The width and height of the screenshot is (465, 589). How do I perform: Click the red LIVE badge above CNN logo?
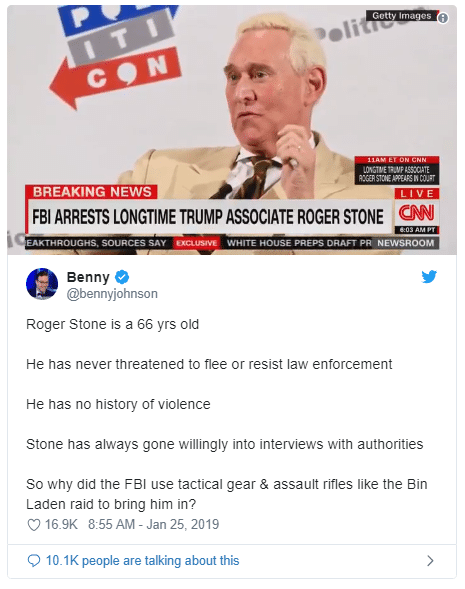point(417,193)
